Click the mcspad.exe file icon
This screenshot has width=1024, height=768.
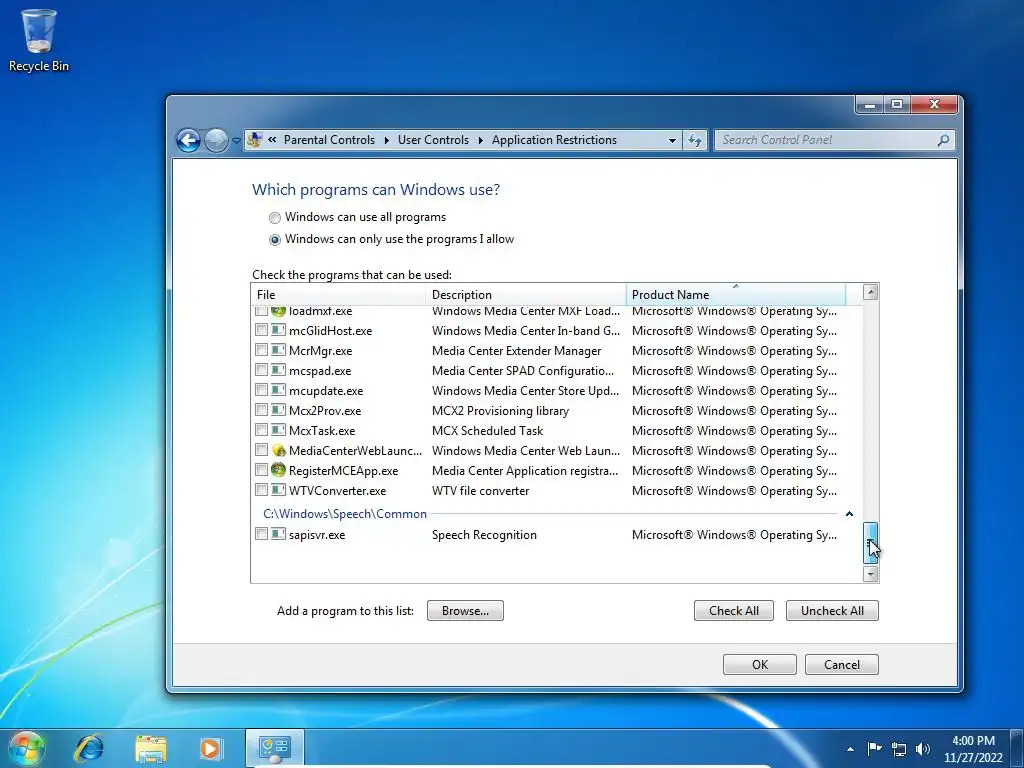[278, 370]
